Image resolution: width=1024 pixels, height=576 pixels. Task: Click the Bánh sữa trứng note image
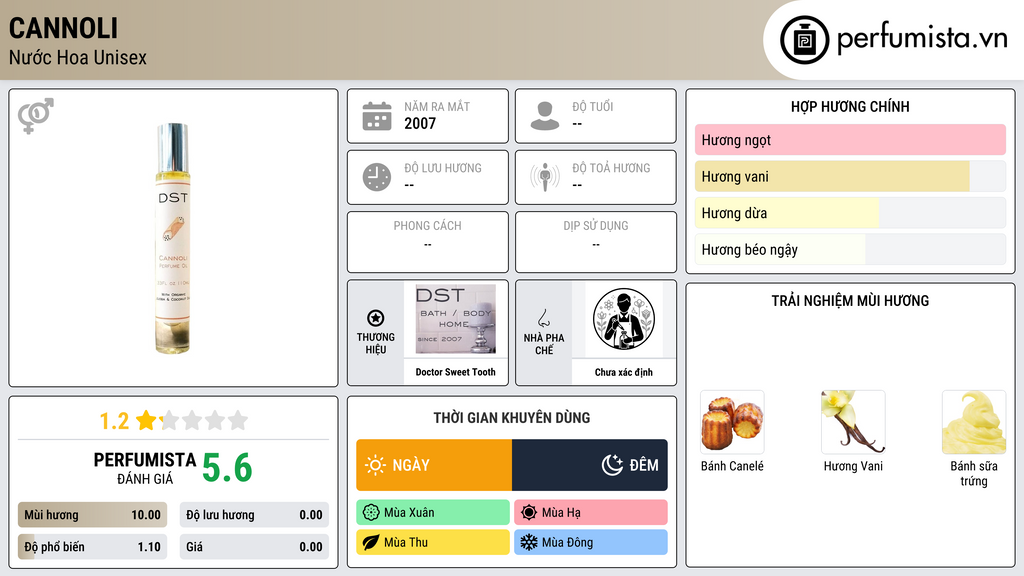point(974,422)
